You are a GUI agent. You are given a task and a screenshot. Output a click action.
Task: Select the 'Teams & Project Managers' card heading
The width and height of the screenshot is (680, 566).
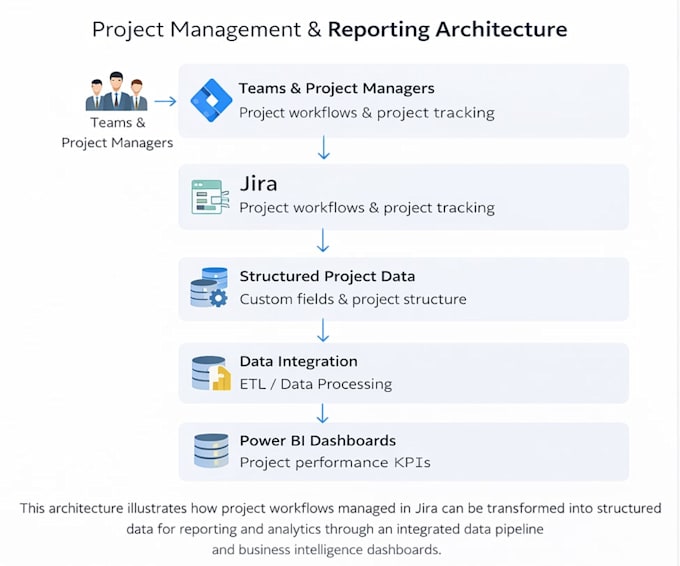337,88
